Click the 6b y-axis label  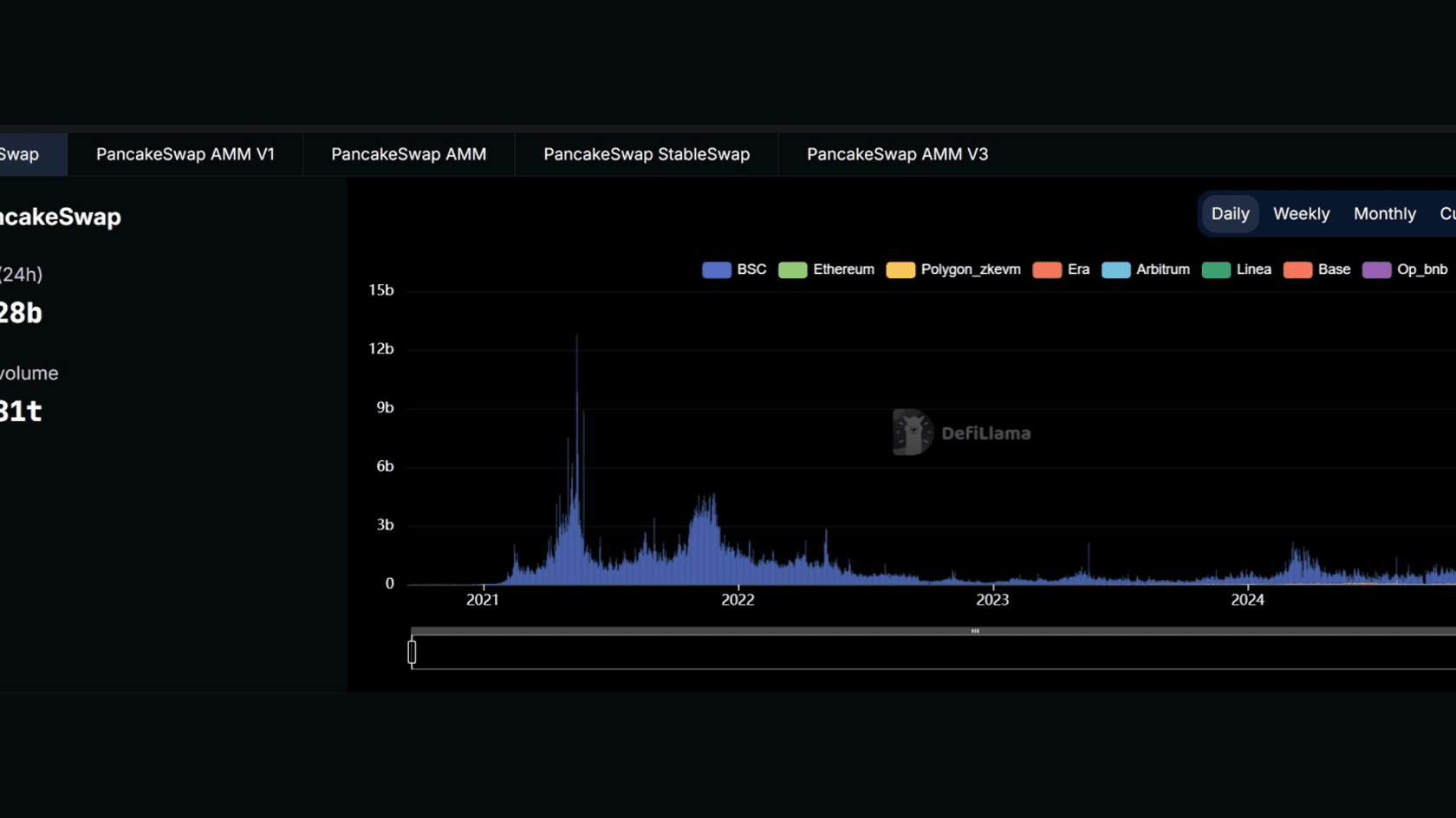pos(385,466)
